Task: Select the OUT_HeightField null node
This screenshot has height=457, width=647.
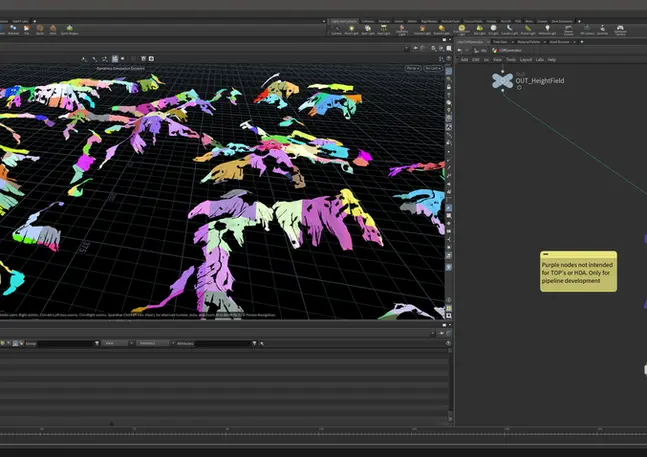Action: pos(503,80)
